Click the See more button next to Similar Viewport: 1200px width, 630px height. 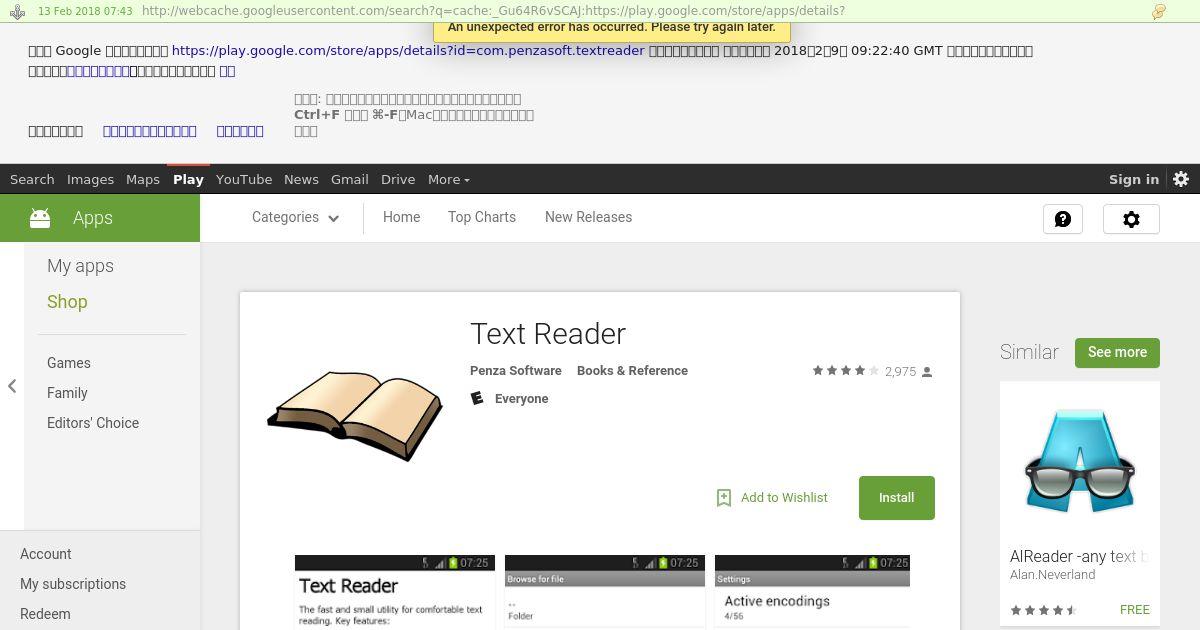tap(1117, 352)
